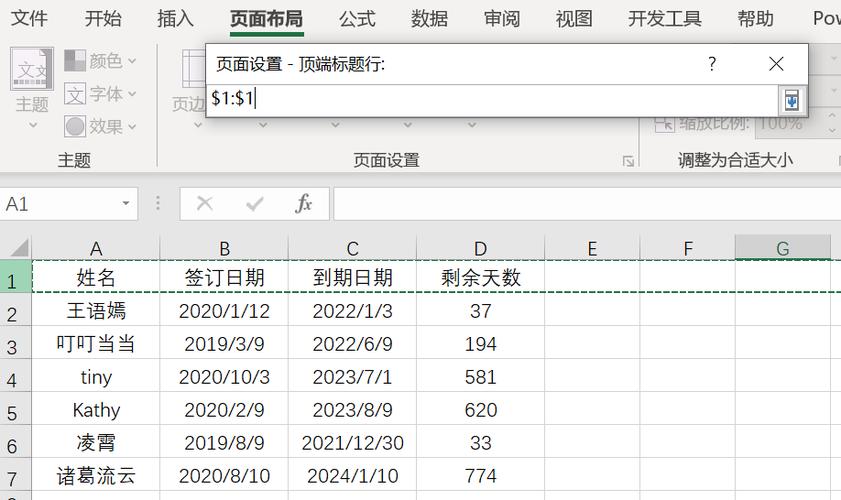
Task: Open the 颜色 theme colors dropdown
Action: pyautogui.click(x=100, y=61)
